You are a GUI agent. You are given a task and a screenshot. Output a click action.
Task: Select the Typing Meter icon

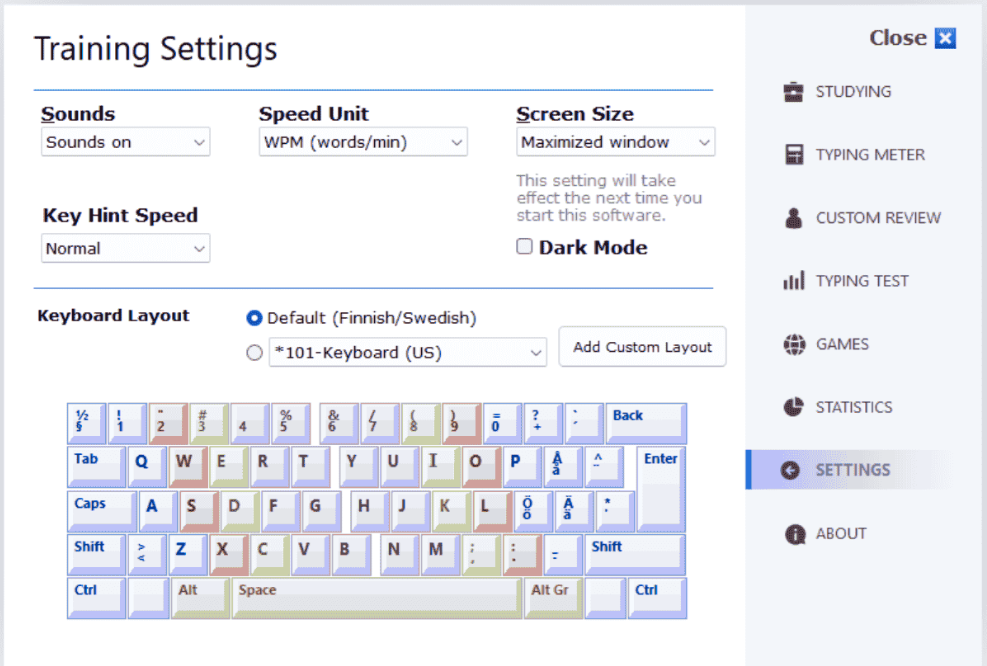coord(793,154)
